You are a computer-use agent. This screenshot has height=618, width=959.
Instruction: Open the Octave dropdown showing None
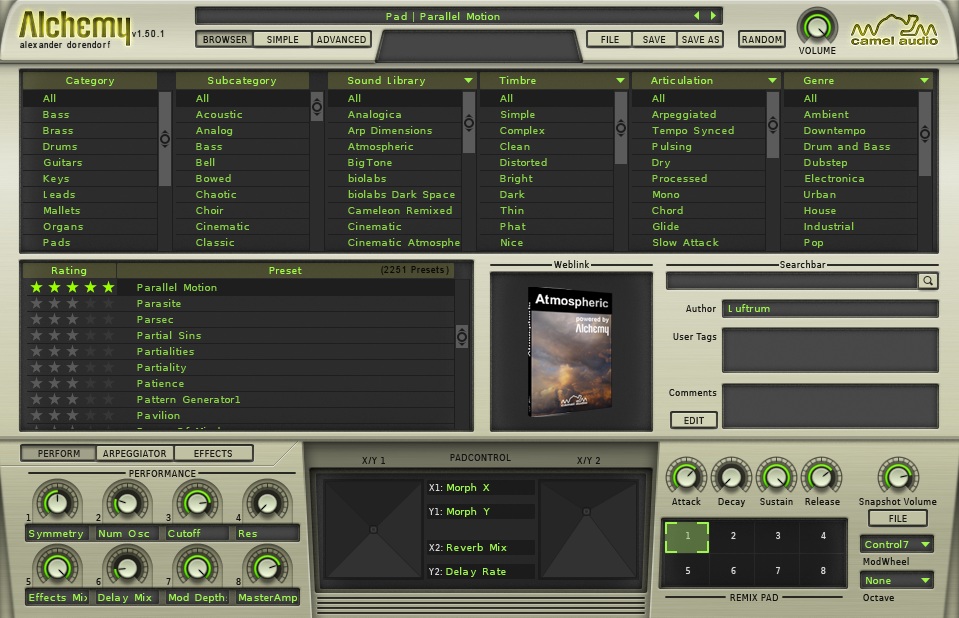pos(897,580)
